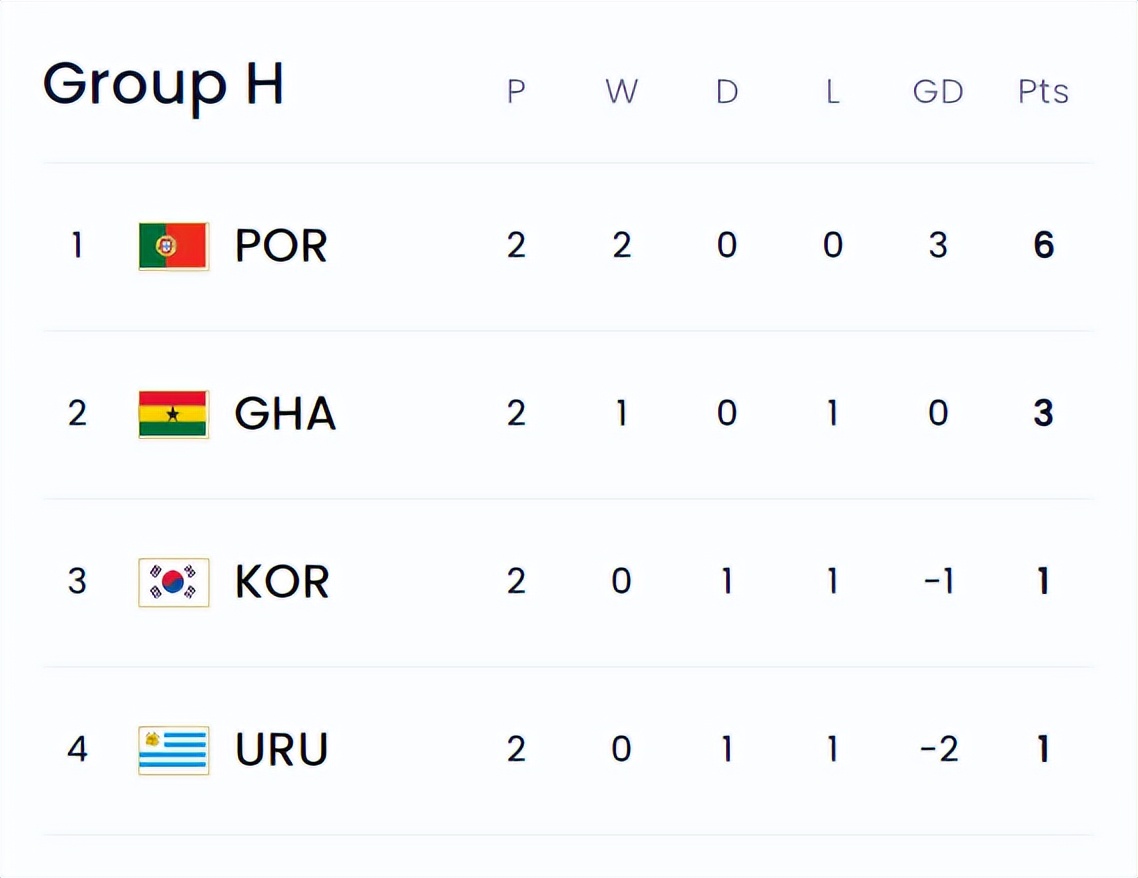The height and width of the screenshot is (878, 1138).
Task: Click the Uruguay flag icon
Action: [x=173, y=750]
